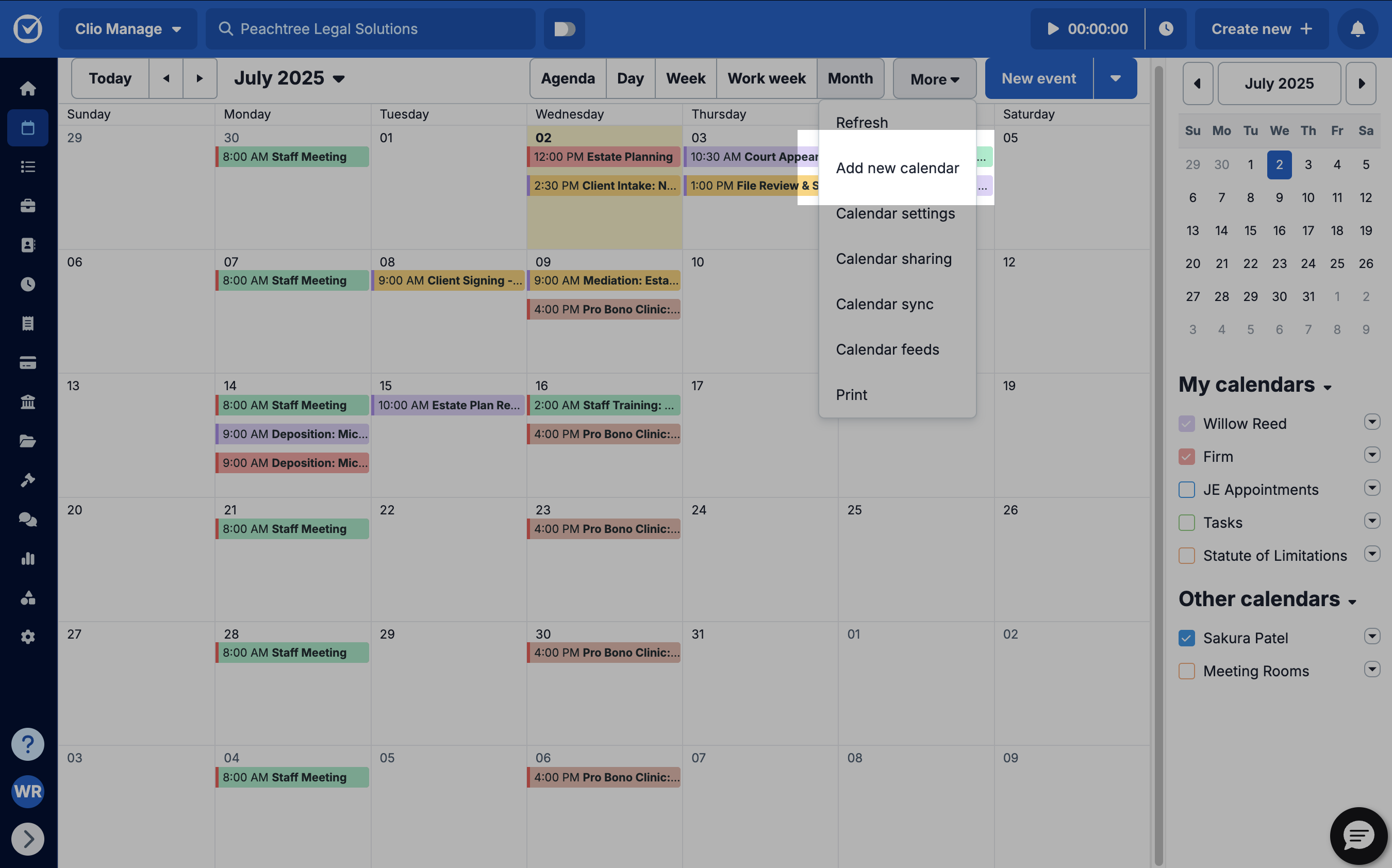
Task: Open the Accounts bank sidebar icon
Action: 27,402
